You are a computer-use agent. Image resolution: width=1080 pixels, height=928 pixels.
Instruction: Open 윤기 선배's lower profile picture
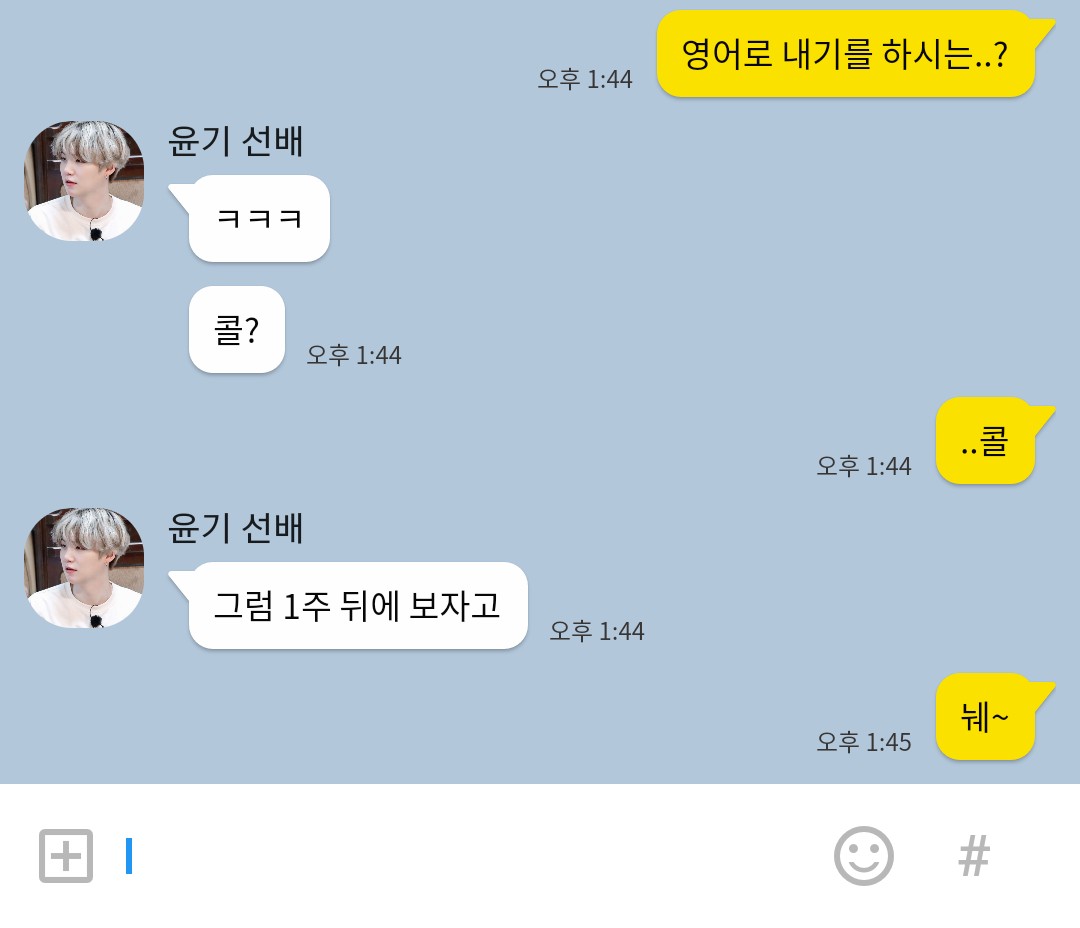(84, 568)
